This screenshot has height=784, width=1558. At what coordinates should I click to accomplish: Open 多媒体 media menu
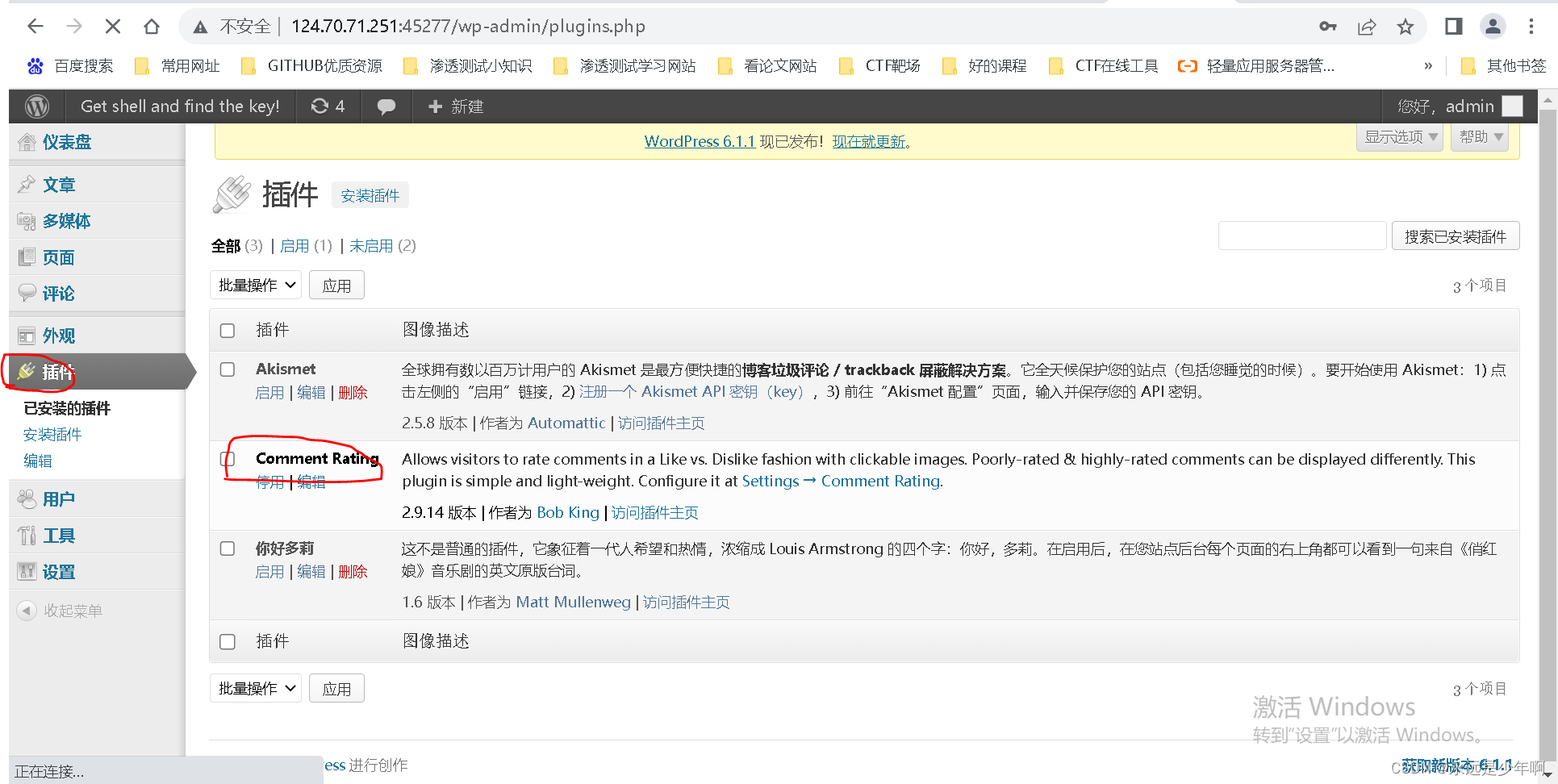pos(66,221)
